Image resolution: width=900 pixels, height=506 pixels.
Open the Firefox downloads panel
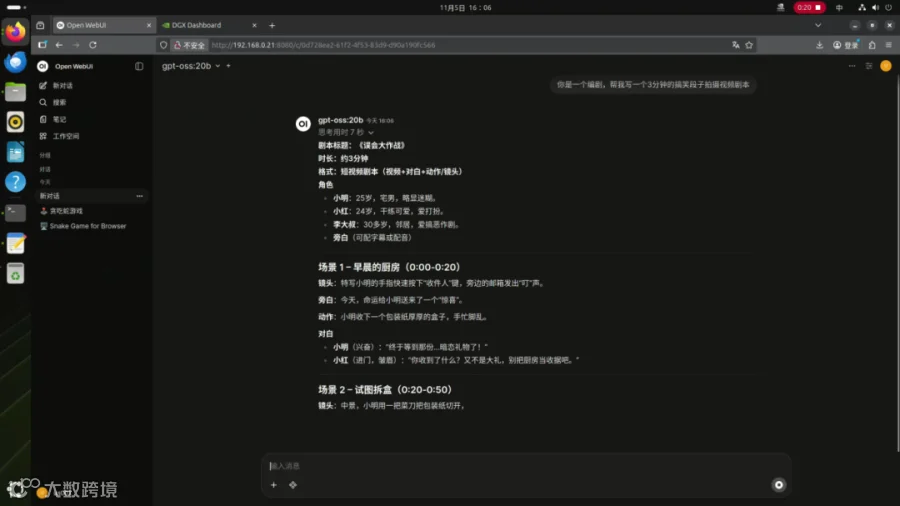(820, 45)
